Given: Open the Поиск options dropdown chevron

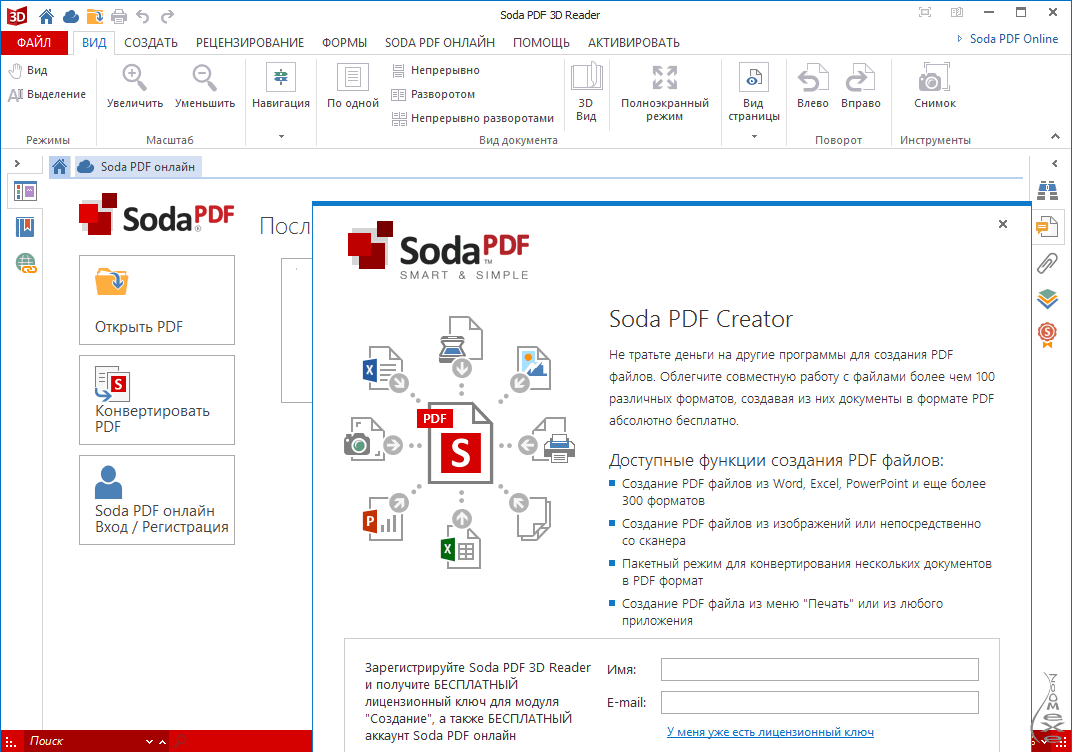Looking at the screenshot, I should tap(149, 742).
